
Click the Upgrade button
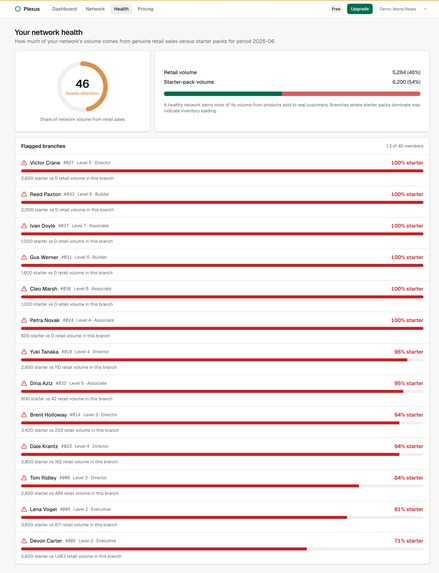point(360,9)
